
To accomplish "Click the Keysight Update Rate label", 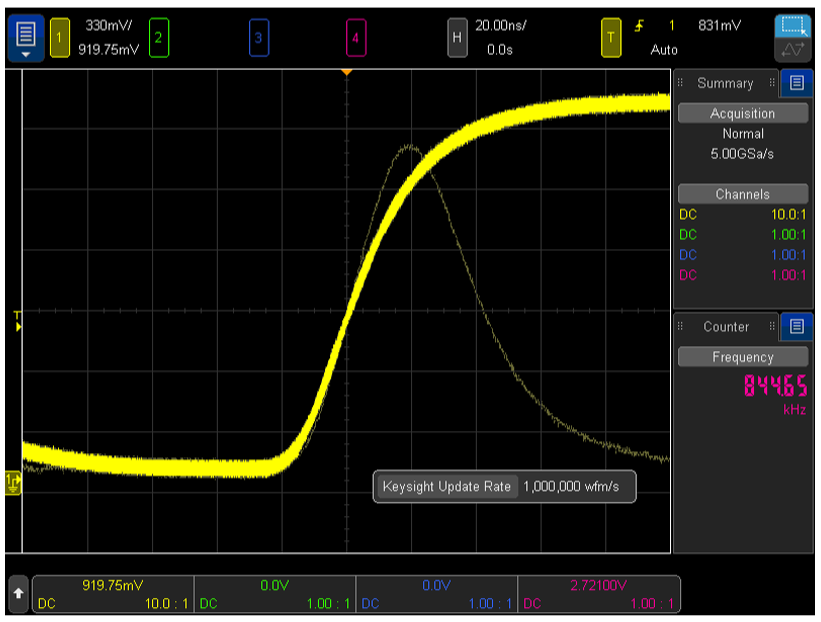I will (x=447, y=486).
